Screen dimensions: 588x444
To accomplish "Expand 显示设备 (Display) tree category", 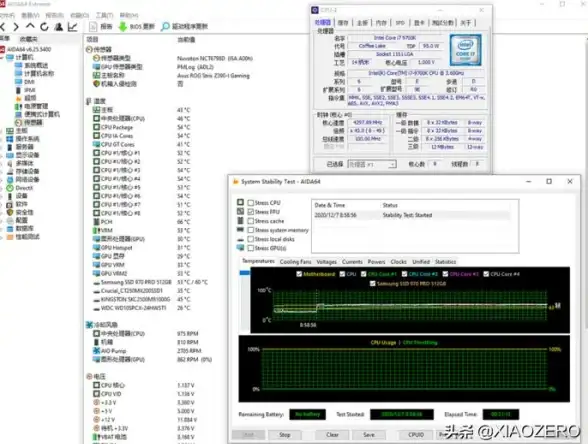I will (2, 155).
